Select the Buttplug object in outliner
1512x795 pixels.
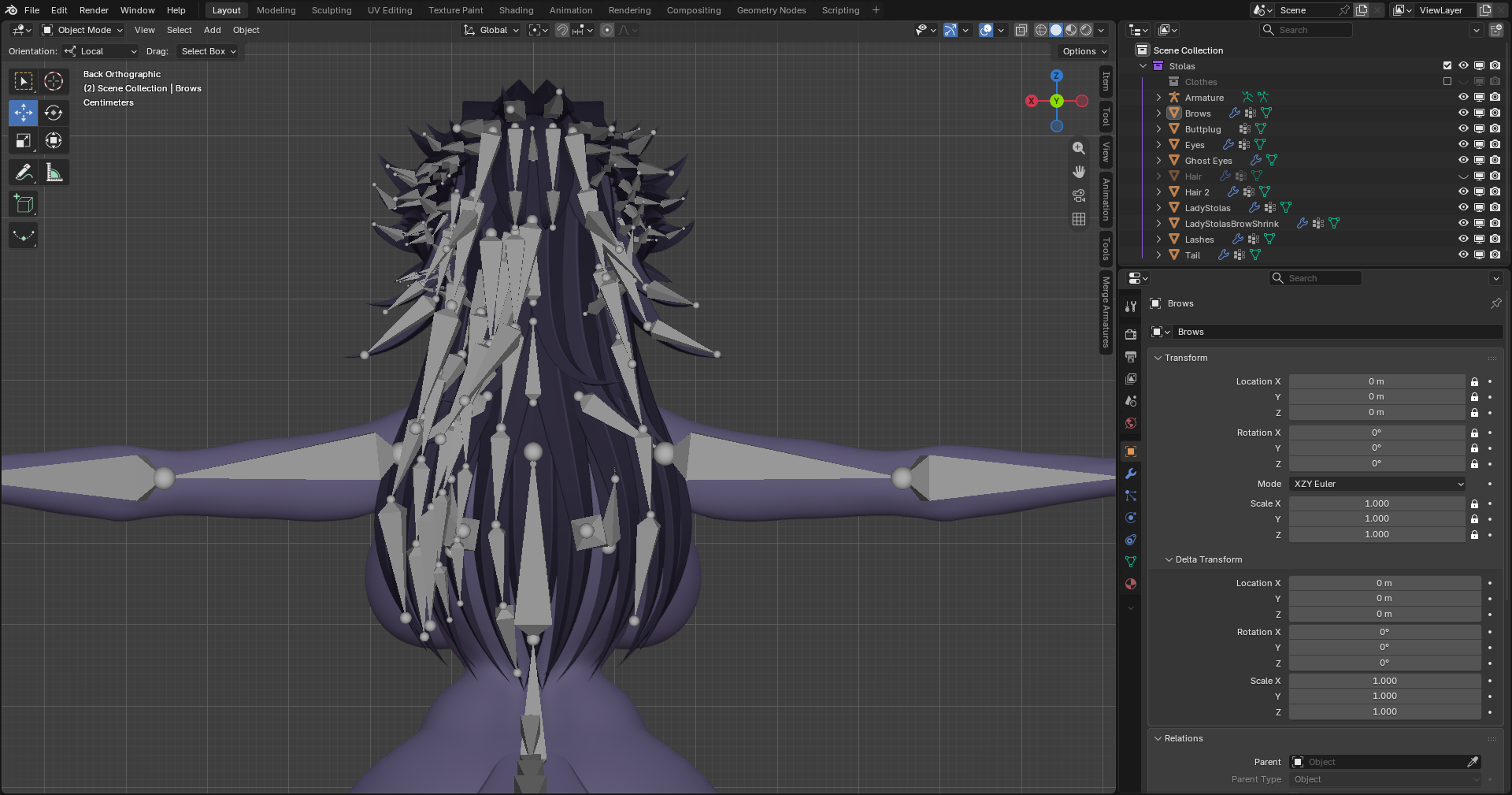click(x=1203, y=129)
